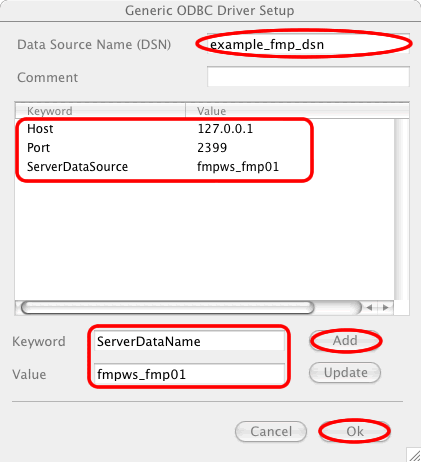Select the Port row in keyword list
Screen dimensions: 421x462
pos(205,148)
